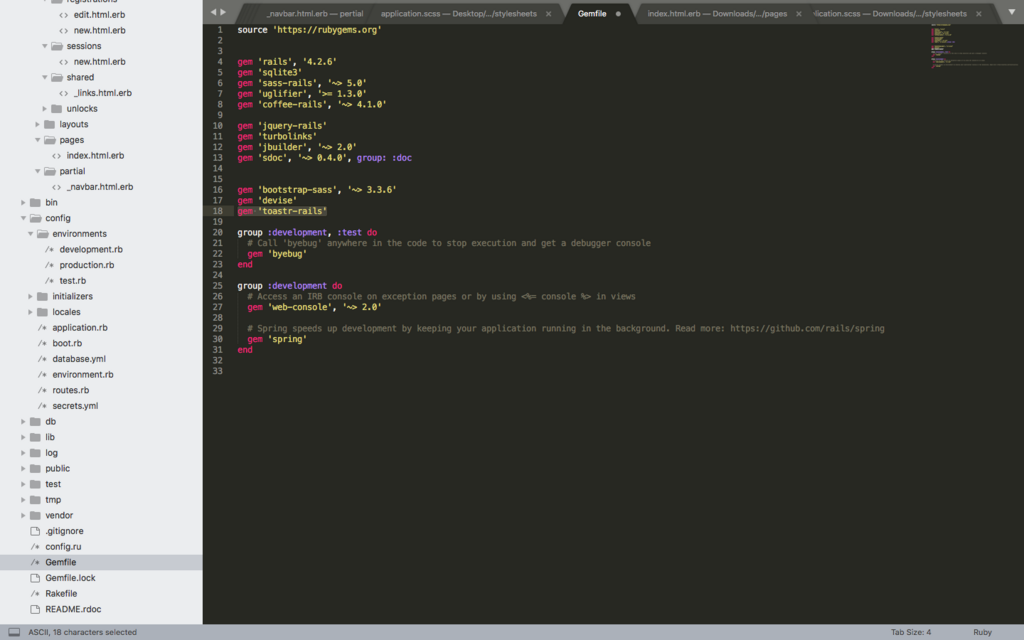This screenshot has width=1024, height=640.
Task: Open .gitignore file
Action: point(64,532)
